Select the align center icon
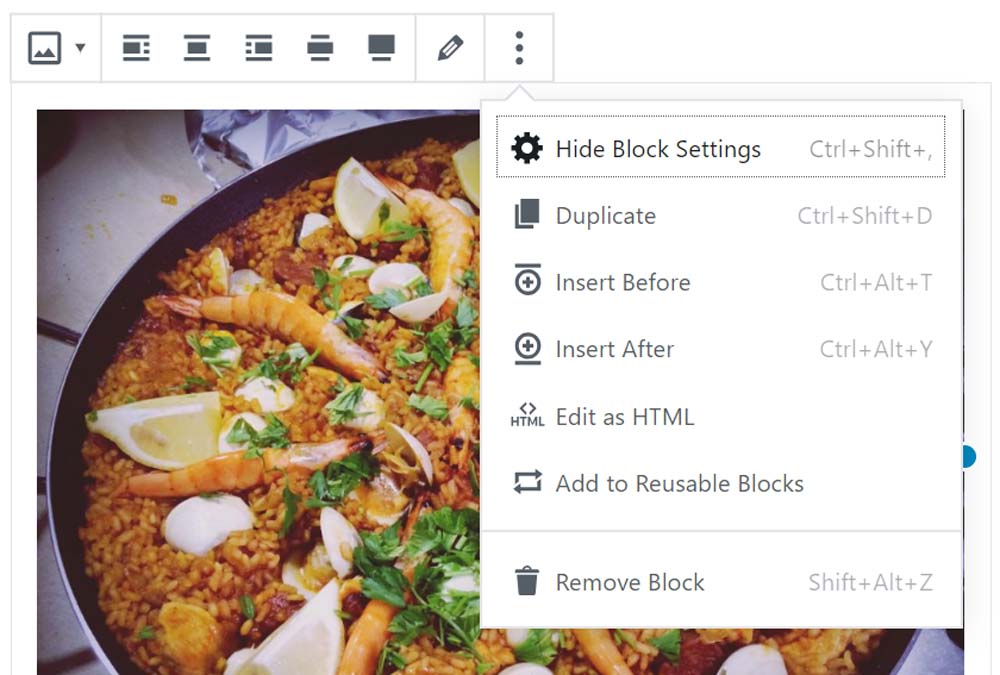The height and width of the screenshot is (675, 1000). (197, 48)
